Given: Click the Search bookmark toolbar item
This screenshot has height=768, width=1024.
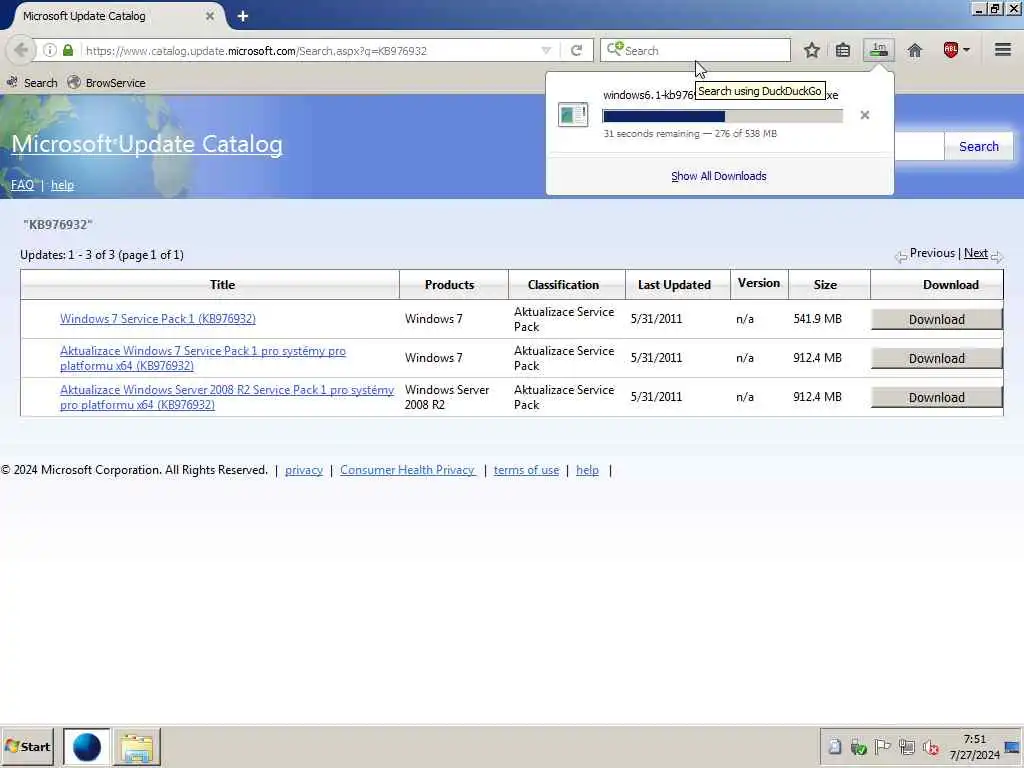Looking at the screenshot, I should (32, 83).
